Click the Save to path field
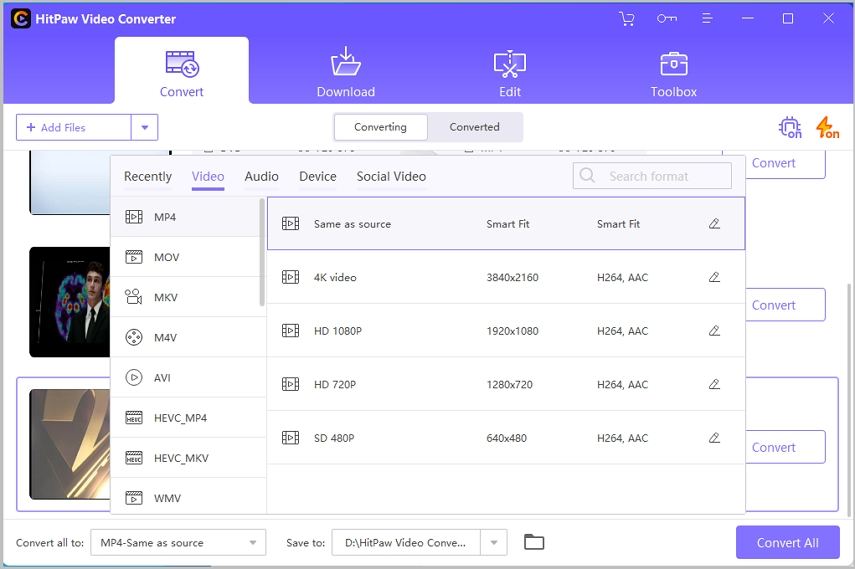The image size is (855, 569). click(x=406, y=542)
